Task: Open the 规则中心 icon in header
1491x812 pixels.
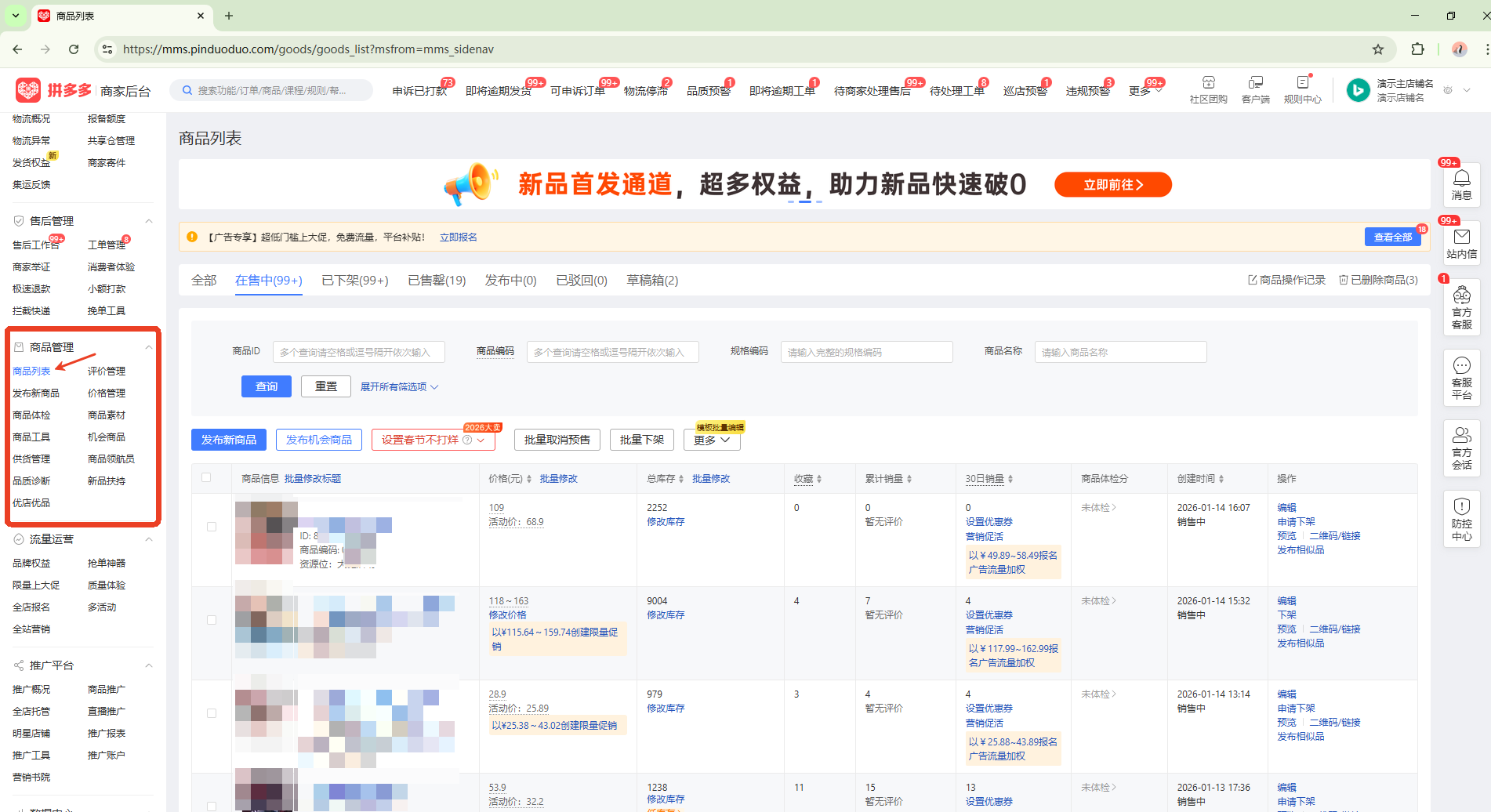Action: coord(1302,89)
